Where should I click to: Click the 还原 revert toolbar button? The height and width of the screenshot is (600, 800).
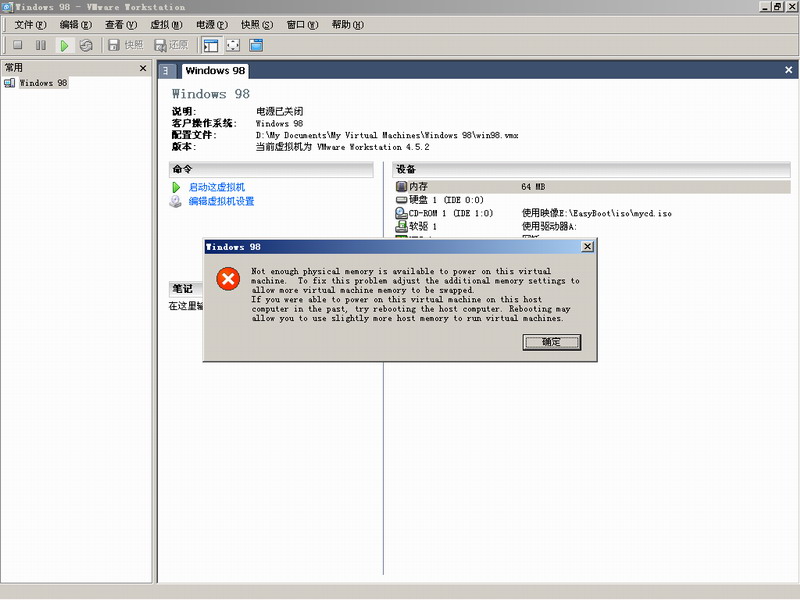pyautogui.click(x=171, y=45)
